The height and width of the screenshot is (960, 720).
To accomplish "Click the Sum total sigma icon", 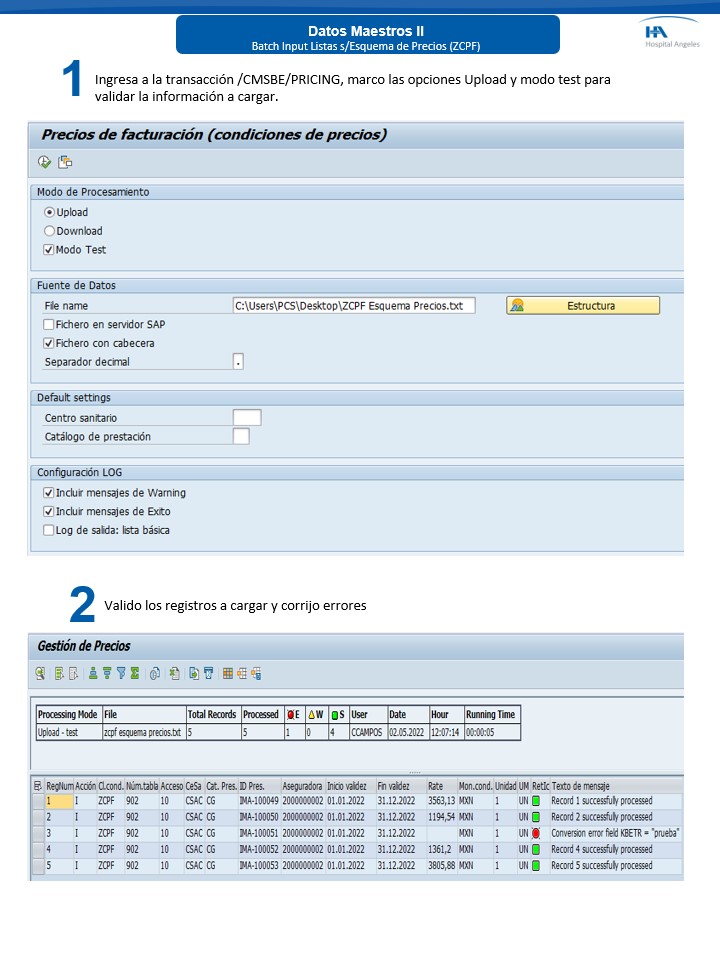I will [x=134, y=674].
